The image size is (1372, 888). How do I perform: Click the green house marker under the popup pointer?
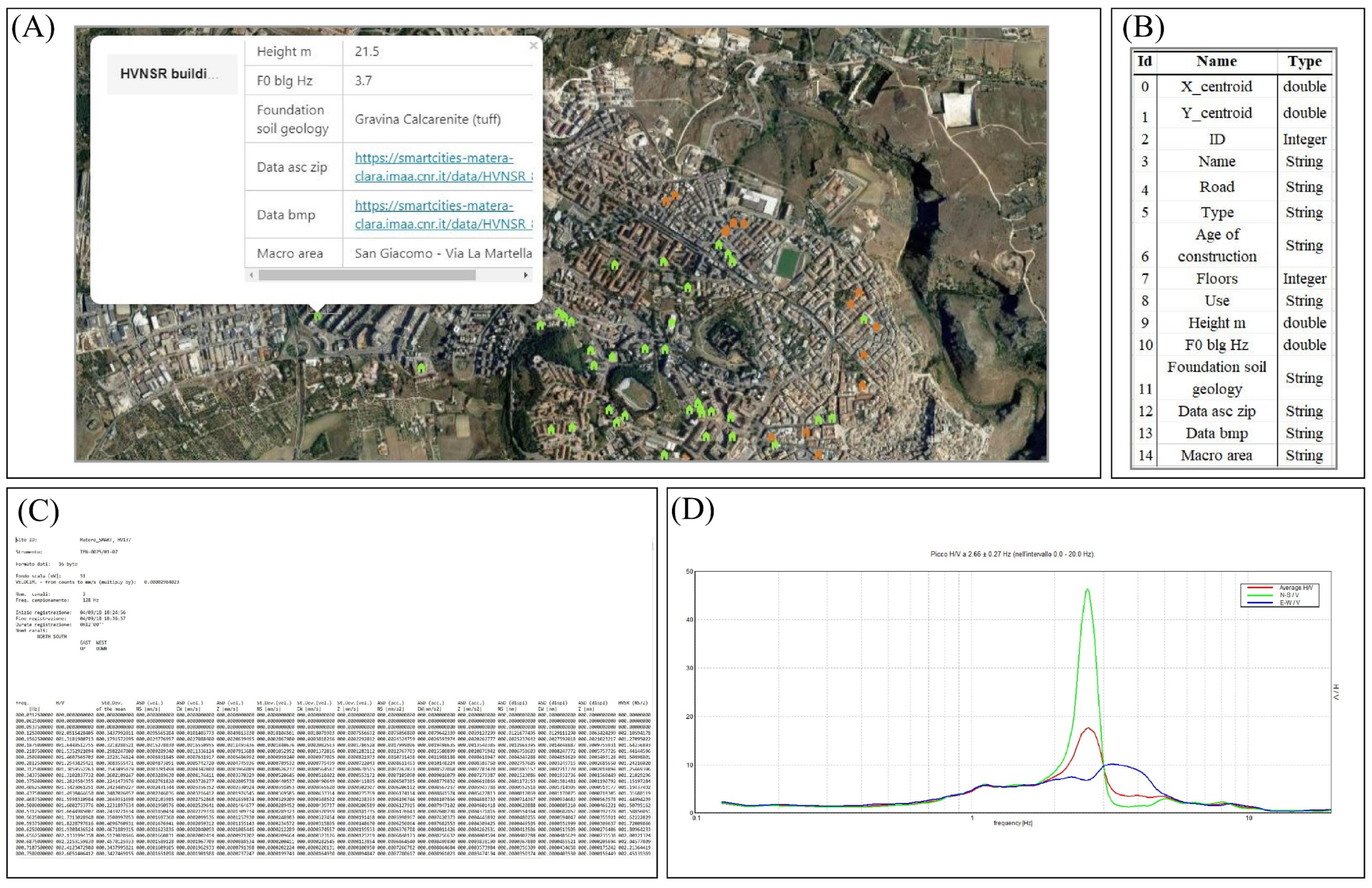click(318, 315)
